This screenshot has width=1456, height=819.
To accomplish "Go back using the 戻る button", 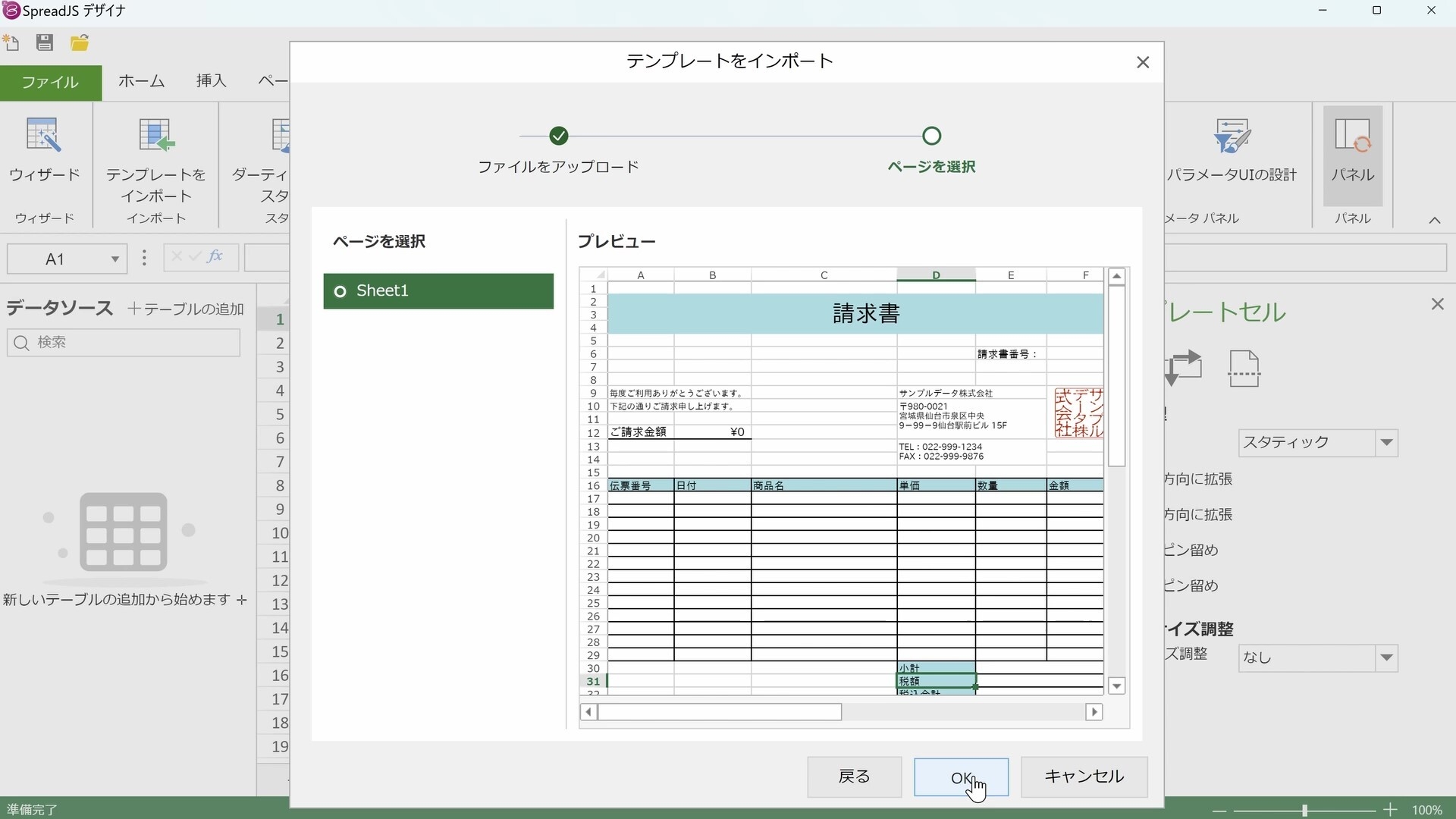I will 854,777.
